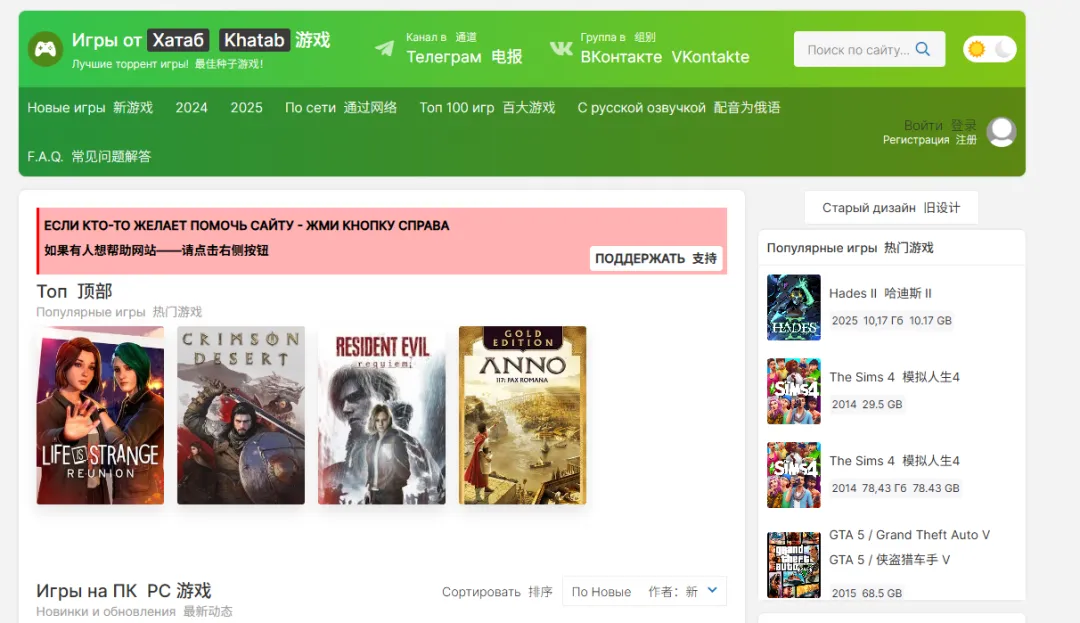Click the Регистрация link
The image size is (1080, 623).
coord(930,140)
